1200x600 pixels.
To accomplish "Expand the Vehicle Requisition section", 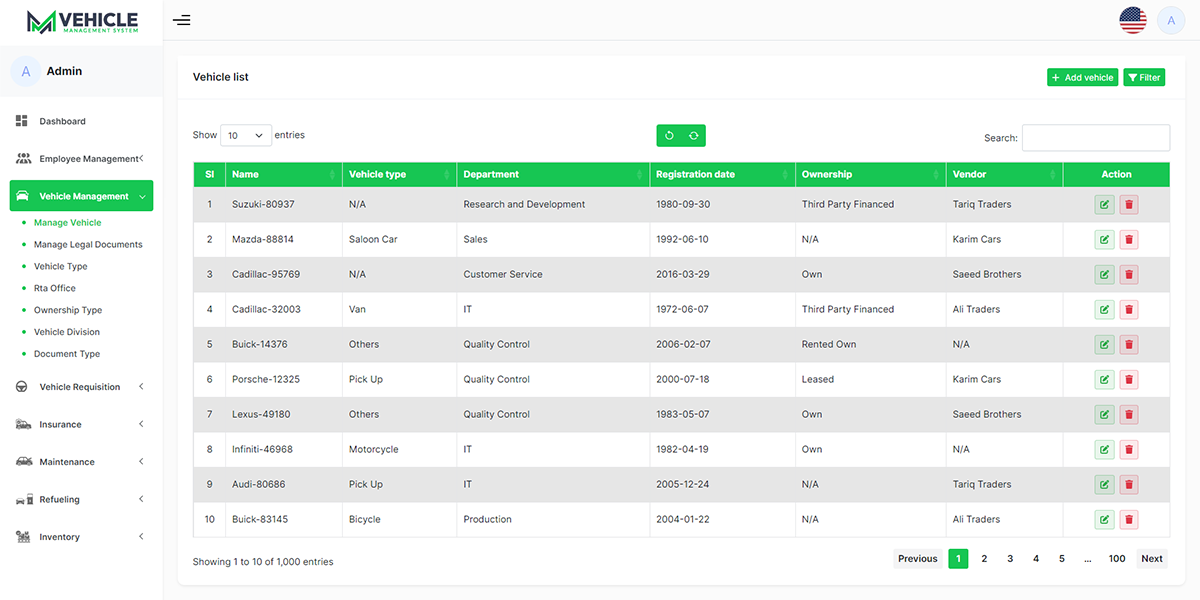I will point(80,386).
